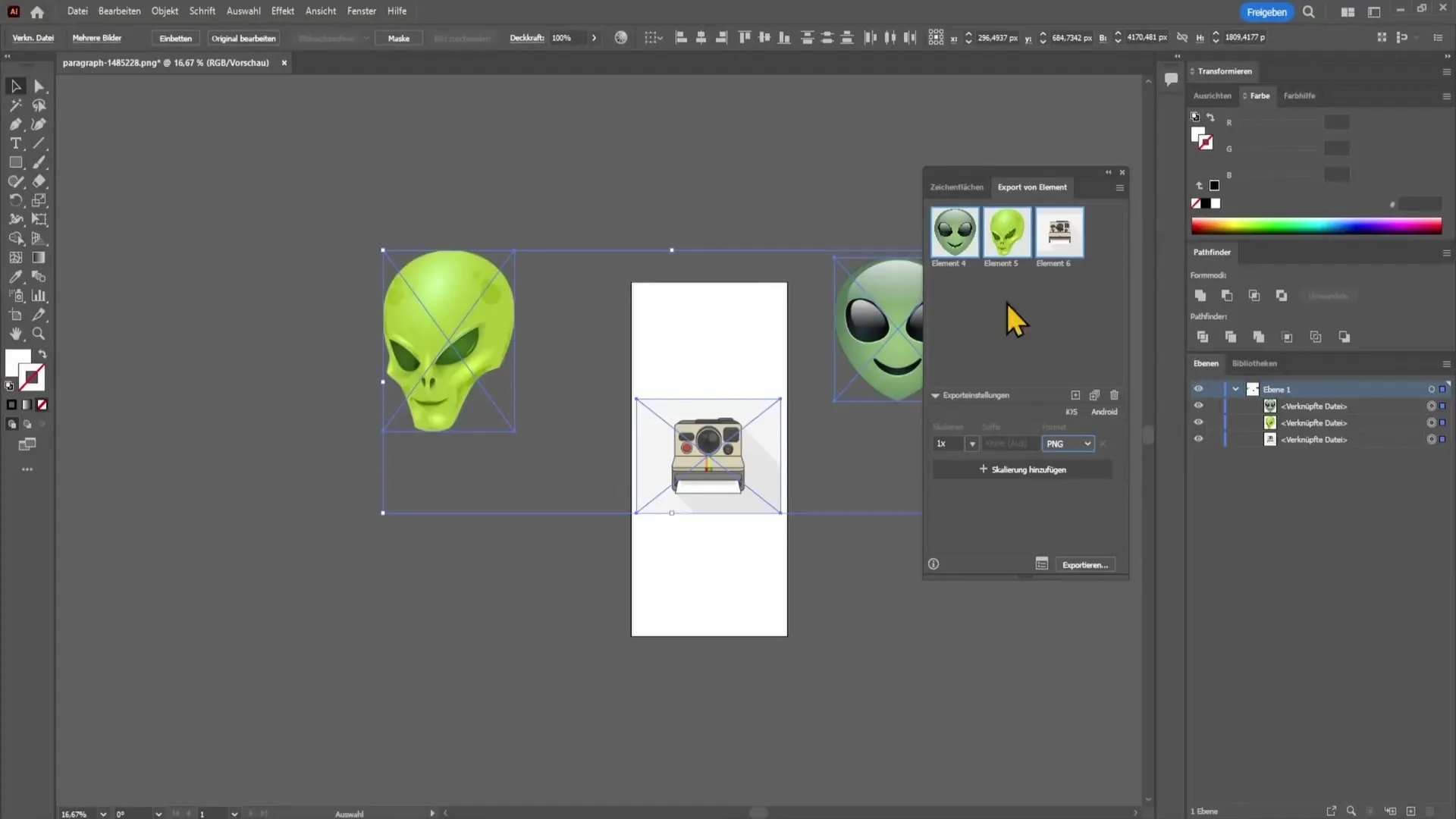Select the Rotate tool
The image size is (1456, 819).
click(x=15, y=200)
